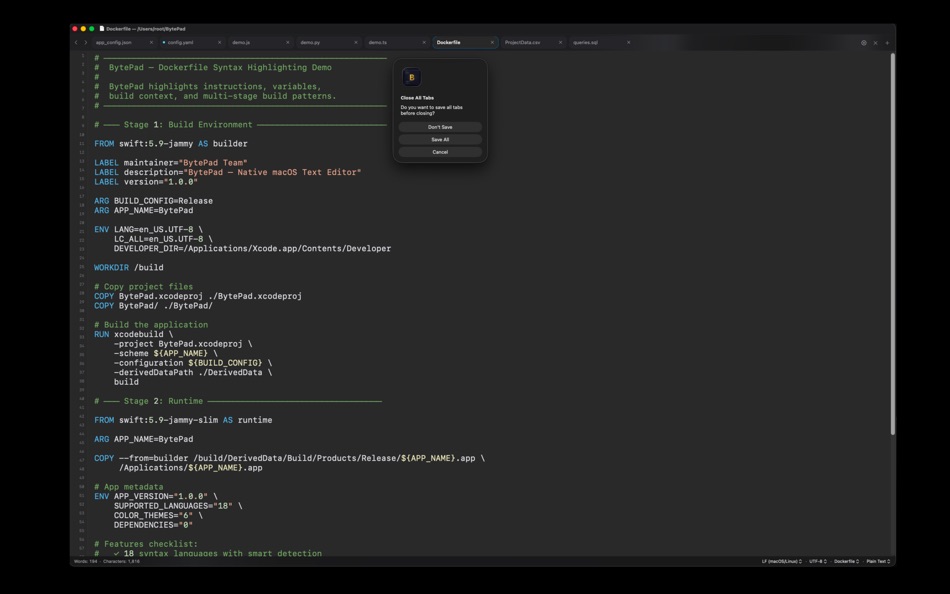950x594 pixels.
Task: Click the BytePad app icon in the dialog
Action: point(411,76)
